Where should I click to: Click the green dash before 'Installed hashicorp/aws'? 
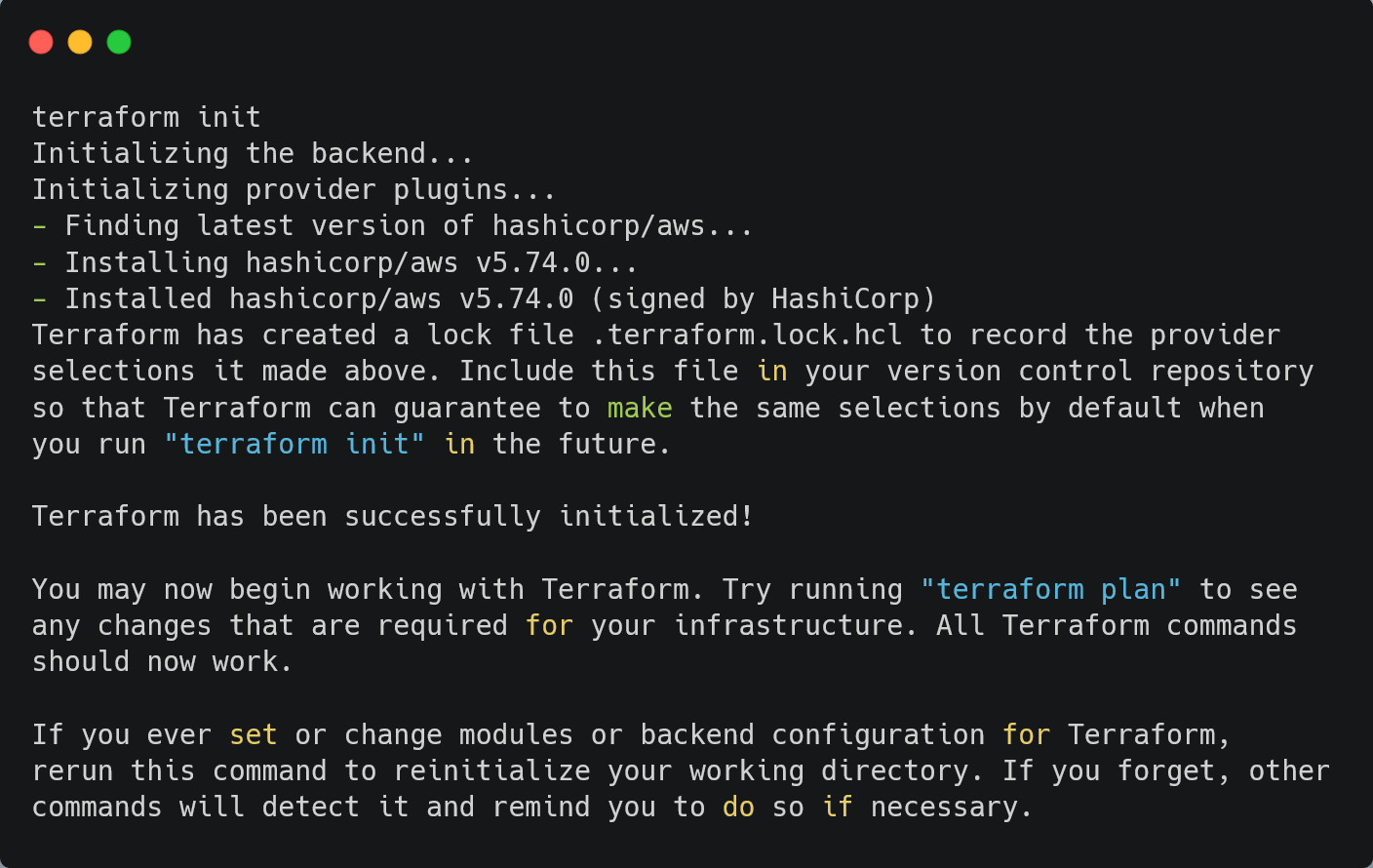tap(40, 299)
